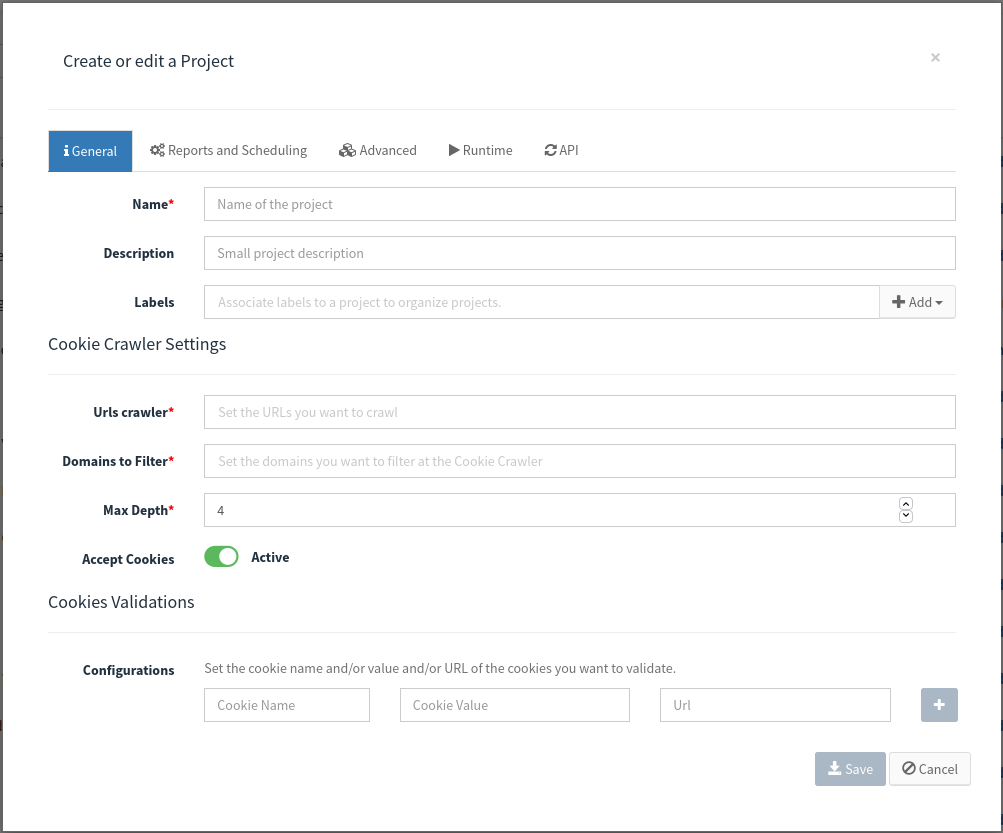The image size is (1003, 833).
Task: Click the Cookie Crawler Settings heading
Action: tap(137, 344)
